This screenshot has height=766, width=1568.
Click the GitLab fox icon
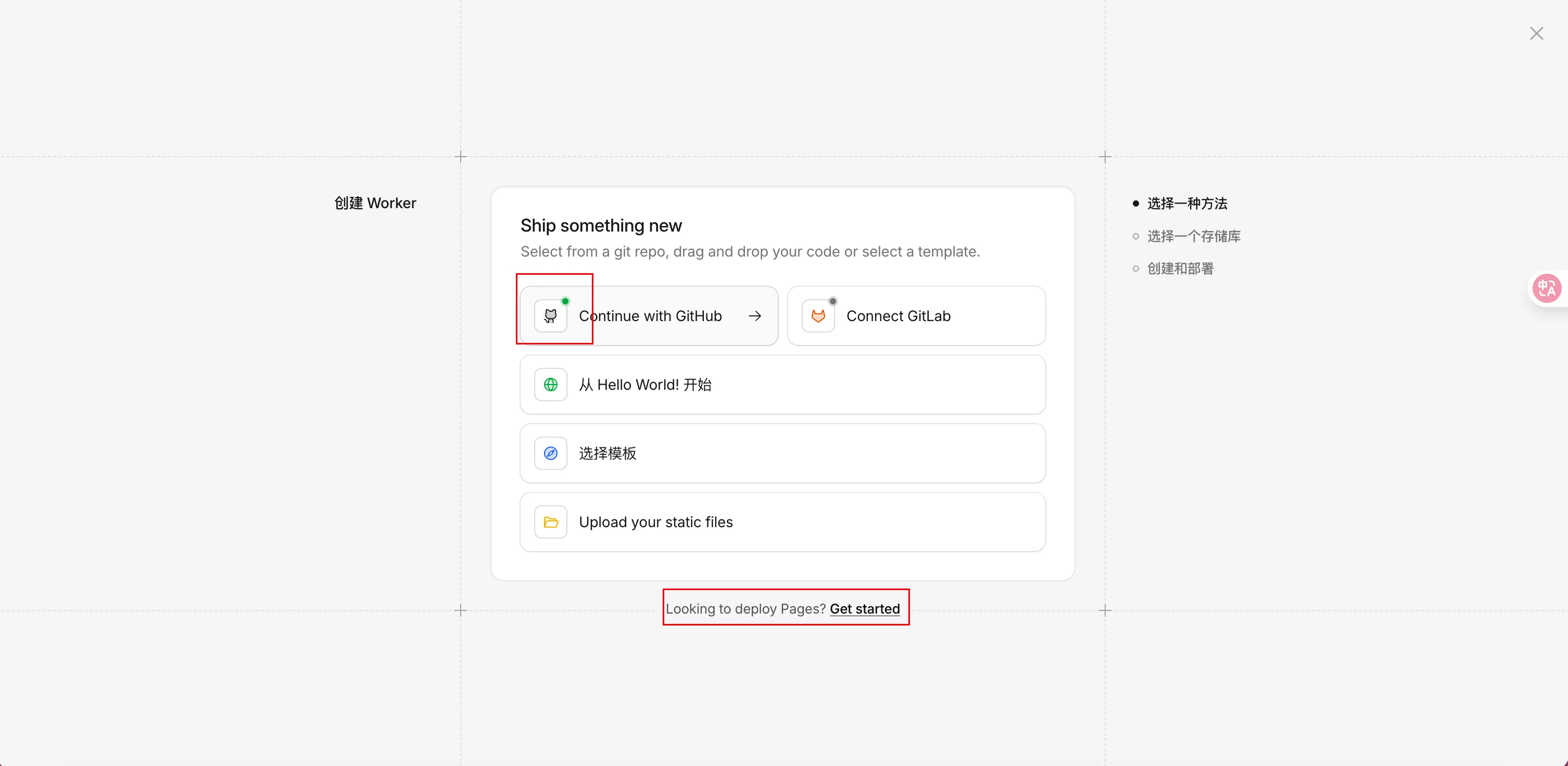[817, 316]
